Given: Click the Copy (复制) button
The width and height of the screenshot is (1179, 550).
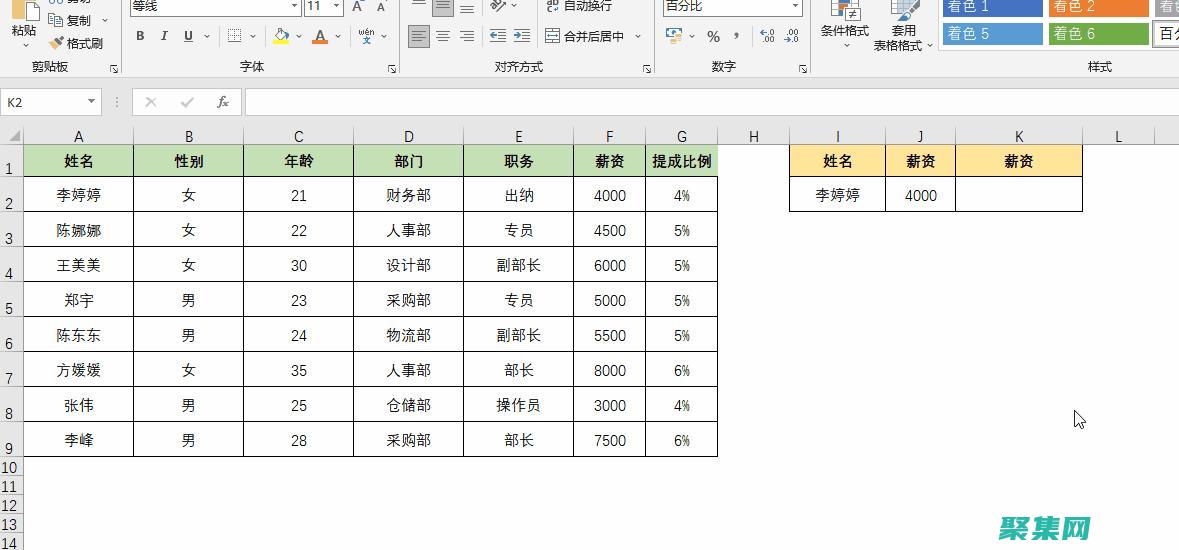Looking at the screenshot, I should point(70,20).
